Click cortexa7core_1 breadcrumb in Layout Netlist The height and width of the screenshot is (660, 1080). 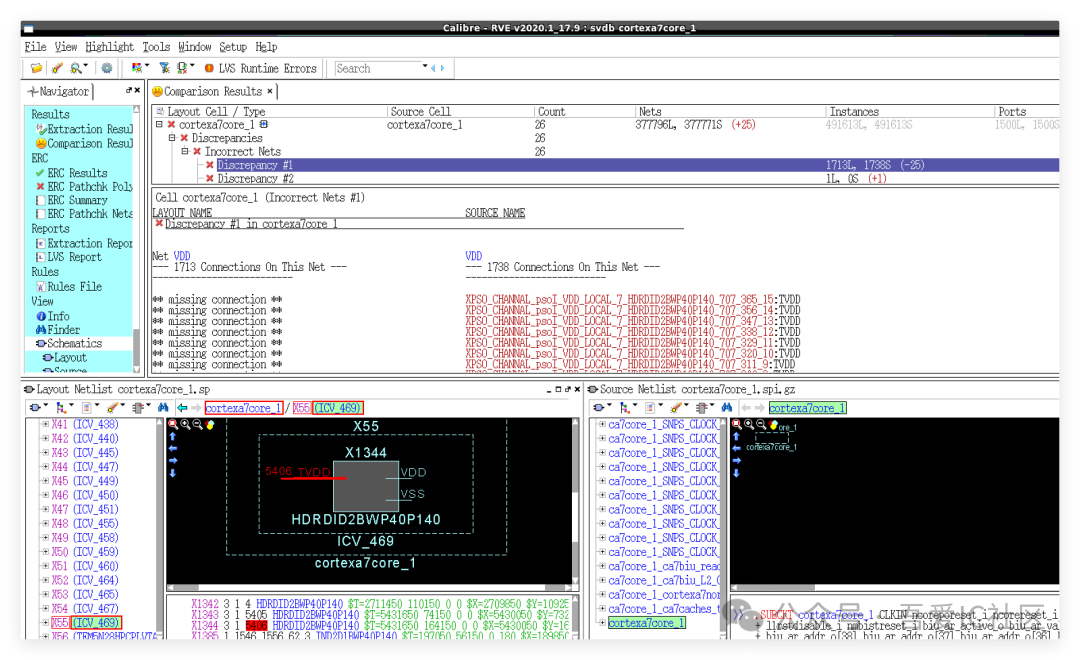tap(244, 408)
